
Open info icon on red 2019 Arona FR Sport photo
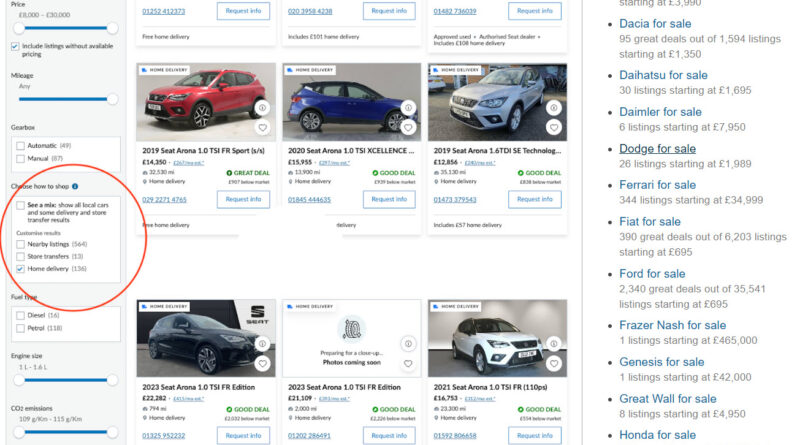262,108
